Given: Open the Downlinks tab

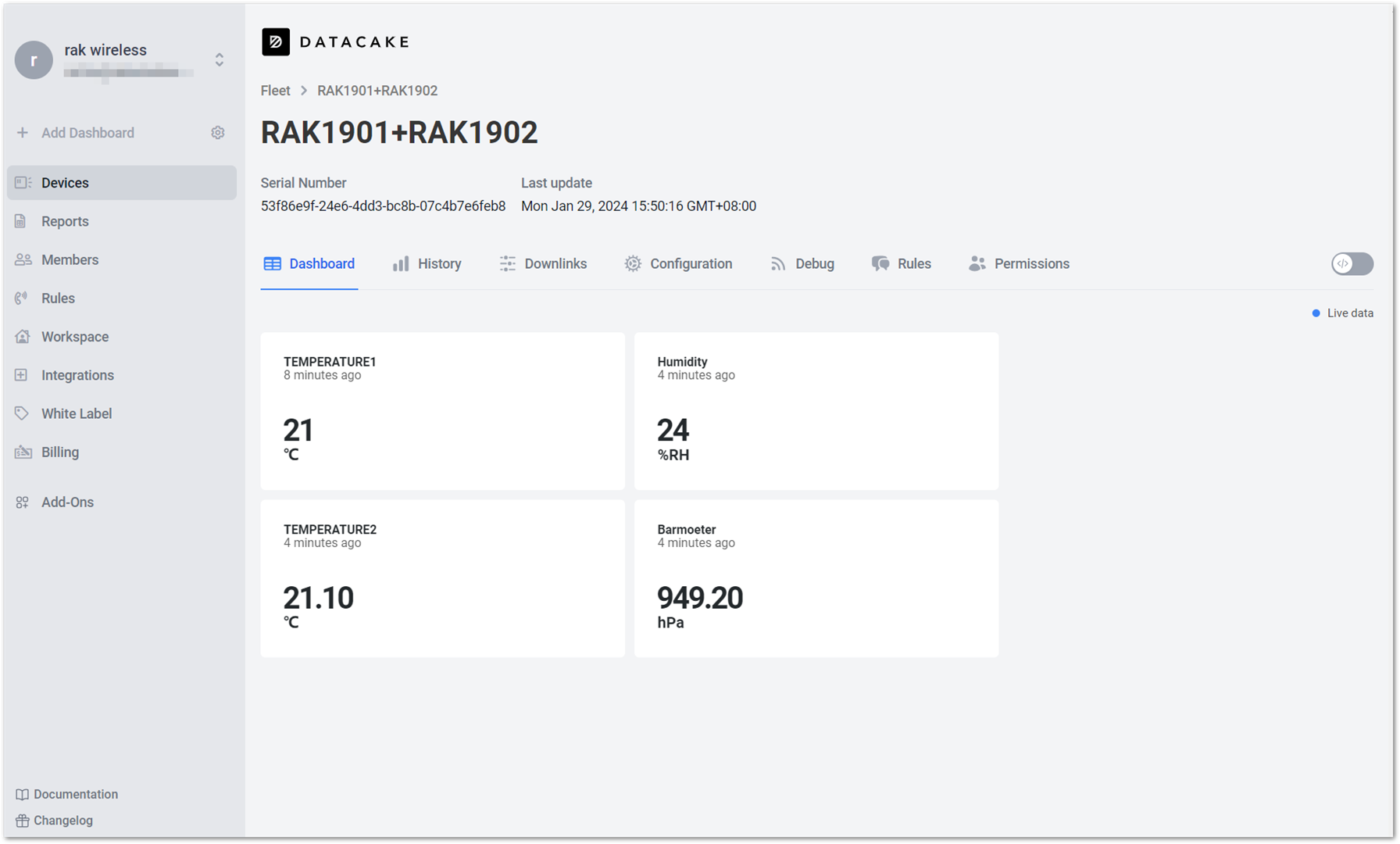Looking at the screenshot, I should 544,264.
